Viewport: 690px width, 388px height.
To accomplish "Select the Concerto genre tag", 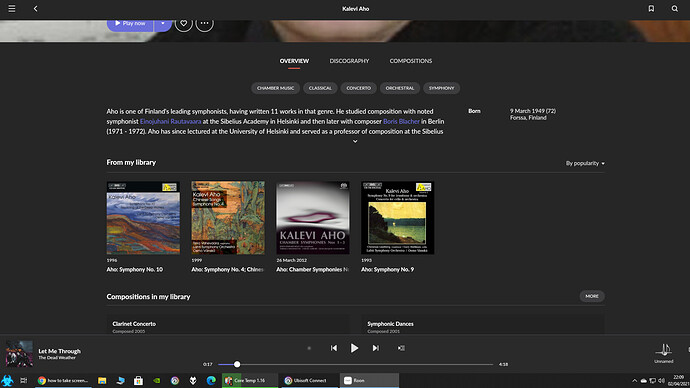I will click(359, 88).
